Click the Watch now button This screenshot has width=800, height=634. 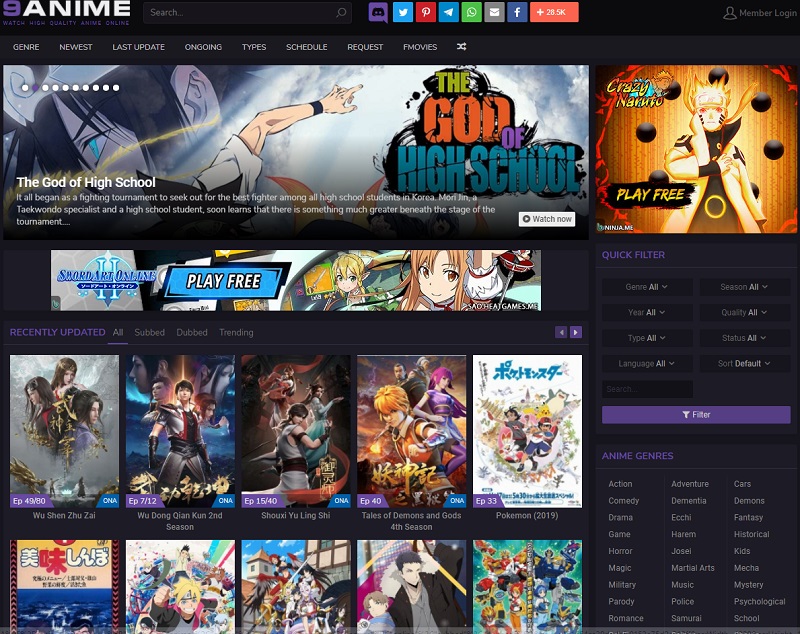546,219
